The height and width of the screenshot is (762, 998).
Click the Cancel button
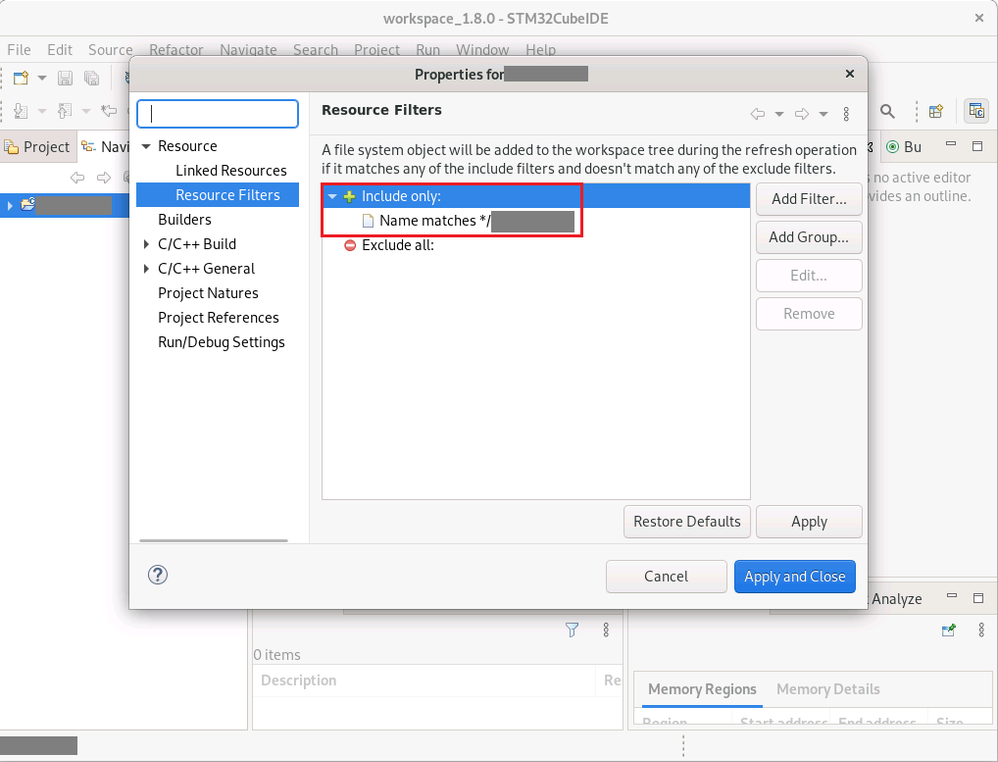666,577
